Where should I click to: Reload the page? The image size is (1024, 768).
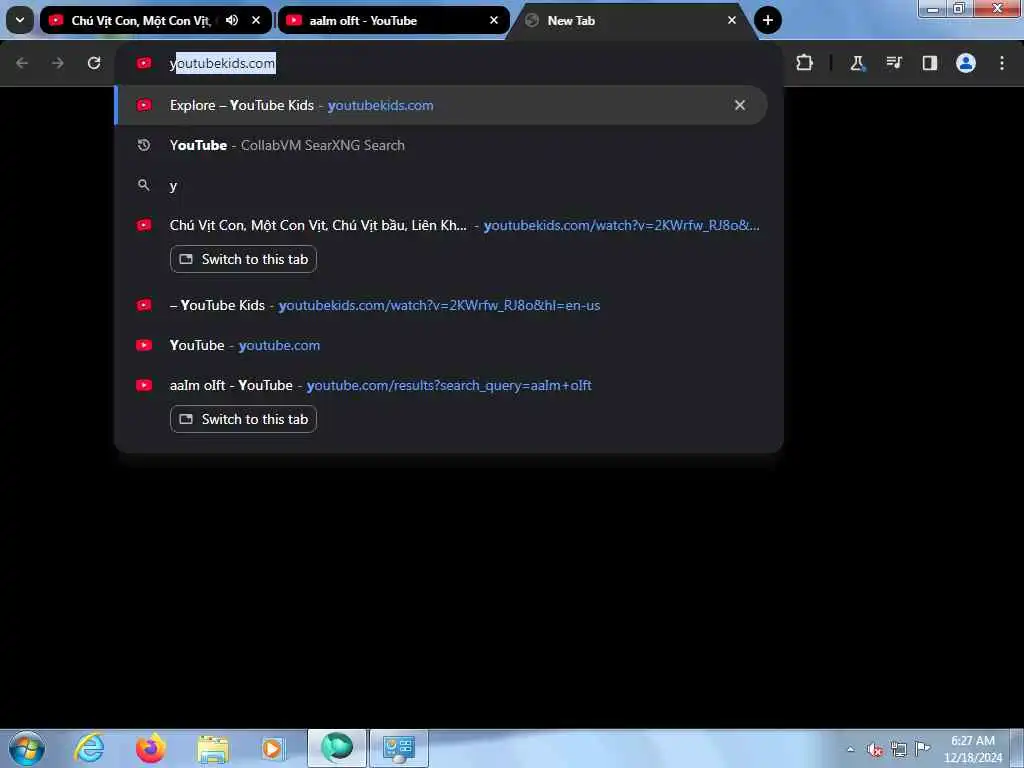click(x=94, y=63)
